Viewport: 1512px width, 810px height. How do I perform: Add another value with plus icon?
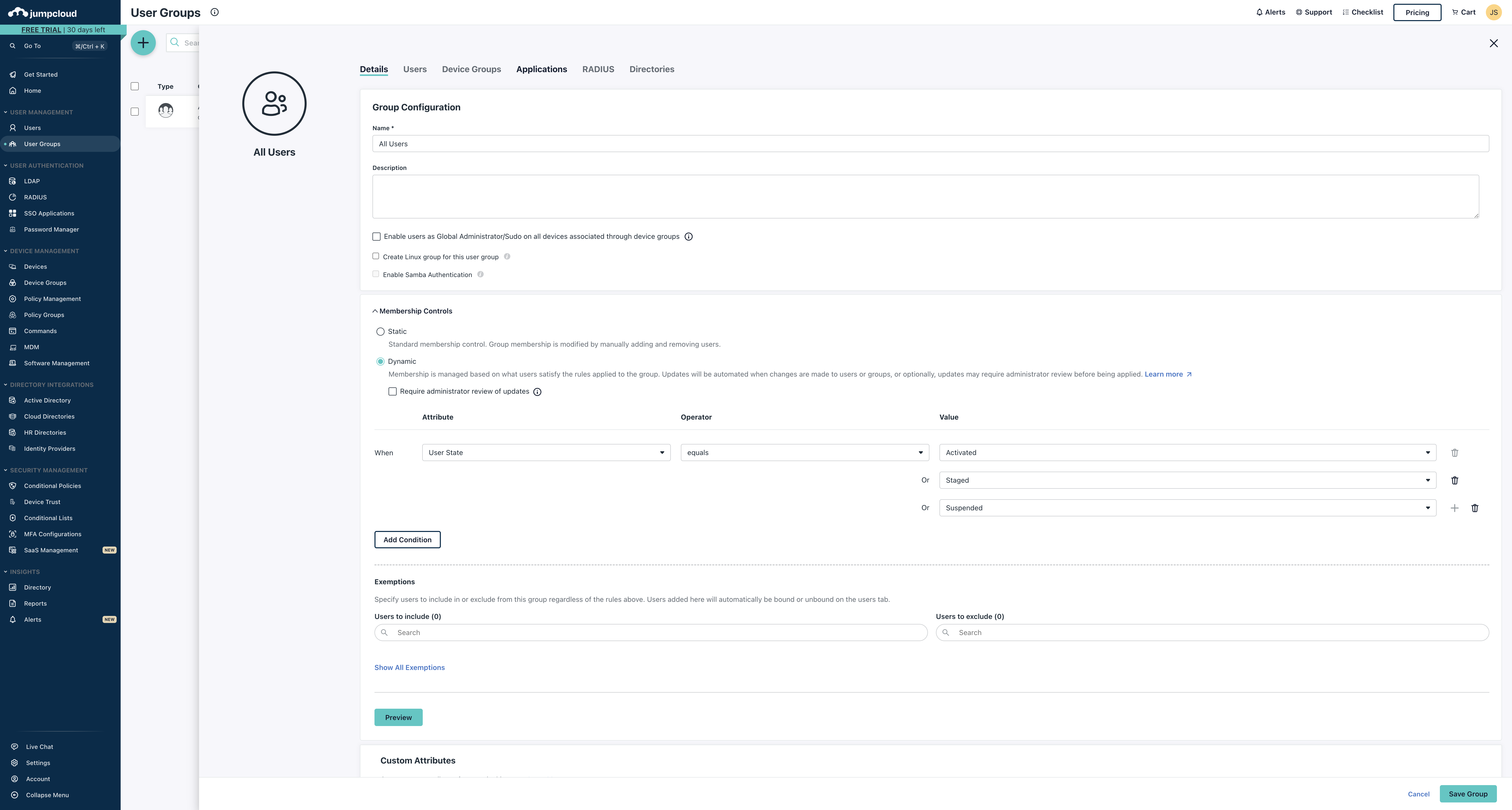point(1454,508)
